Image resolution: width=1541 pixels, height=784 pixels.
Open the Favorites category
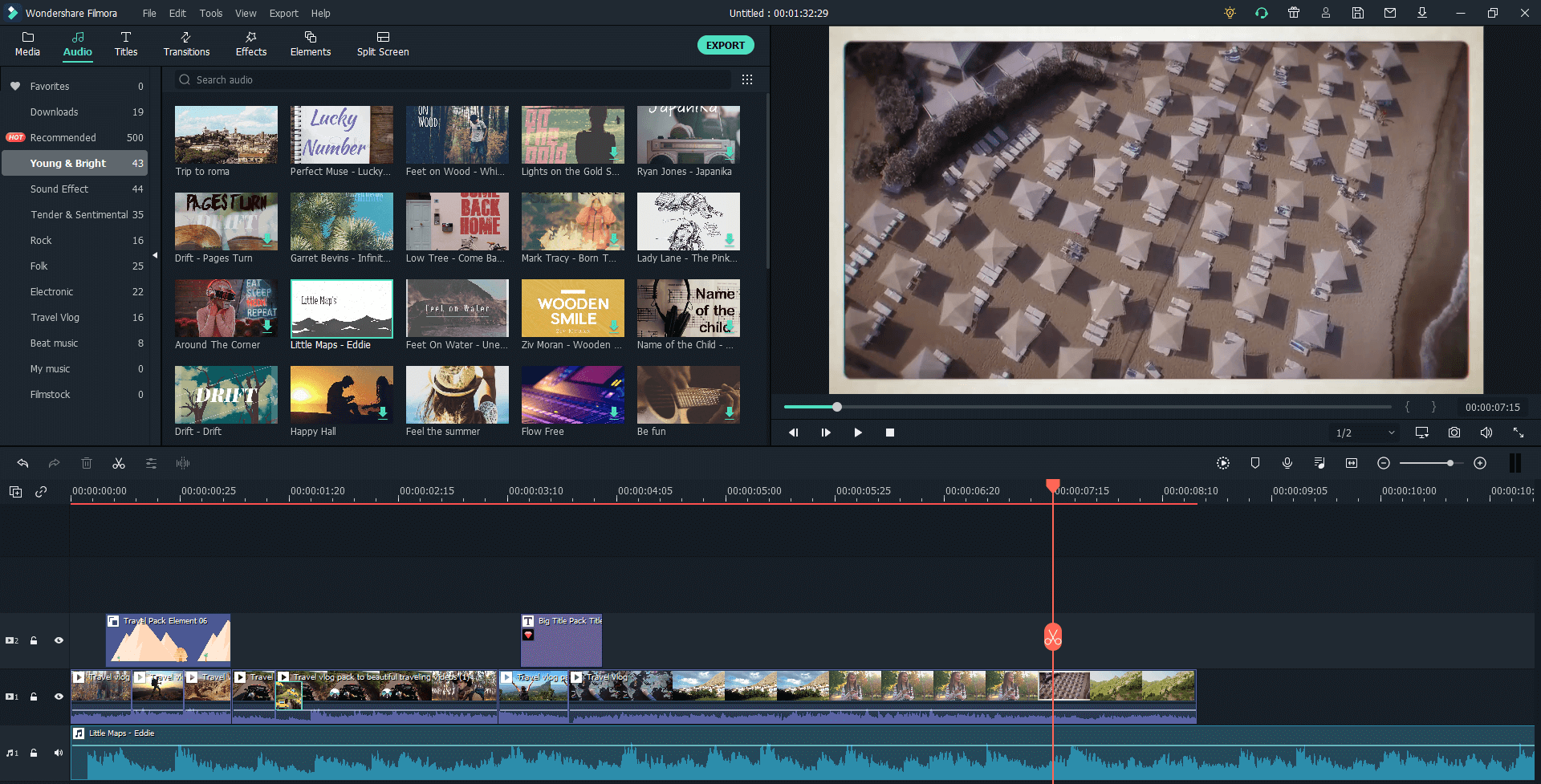[x=75, y=86]
